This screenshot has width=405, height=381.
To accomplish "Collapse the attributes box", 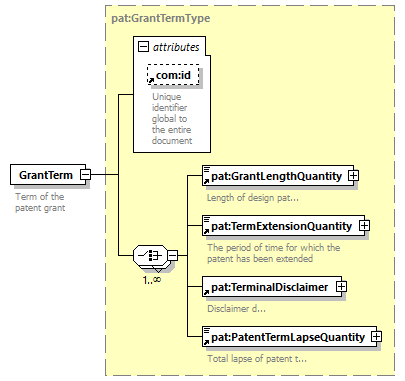I will click(x=143, y=47).
